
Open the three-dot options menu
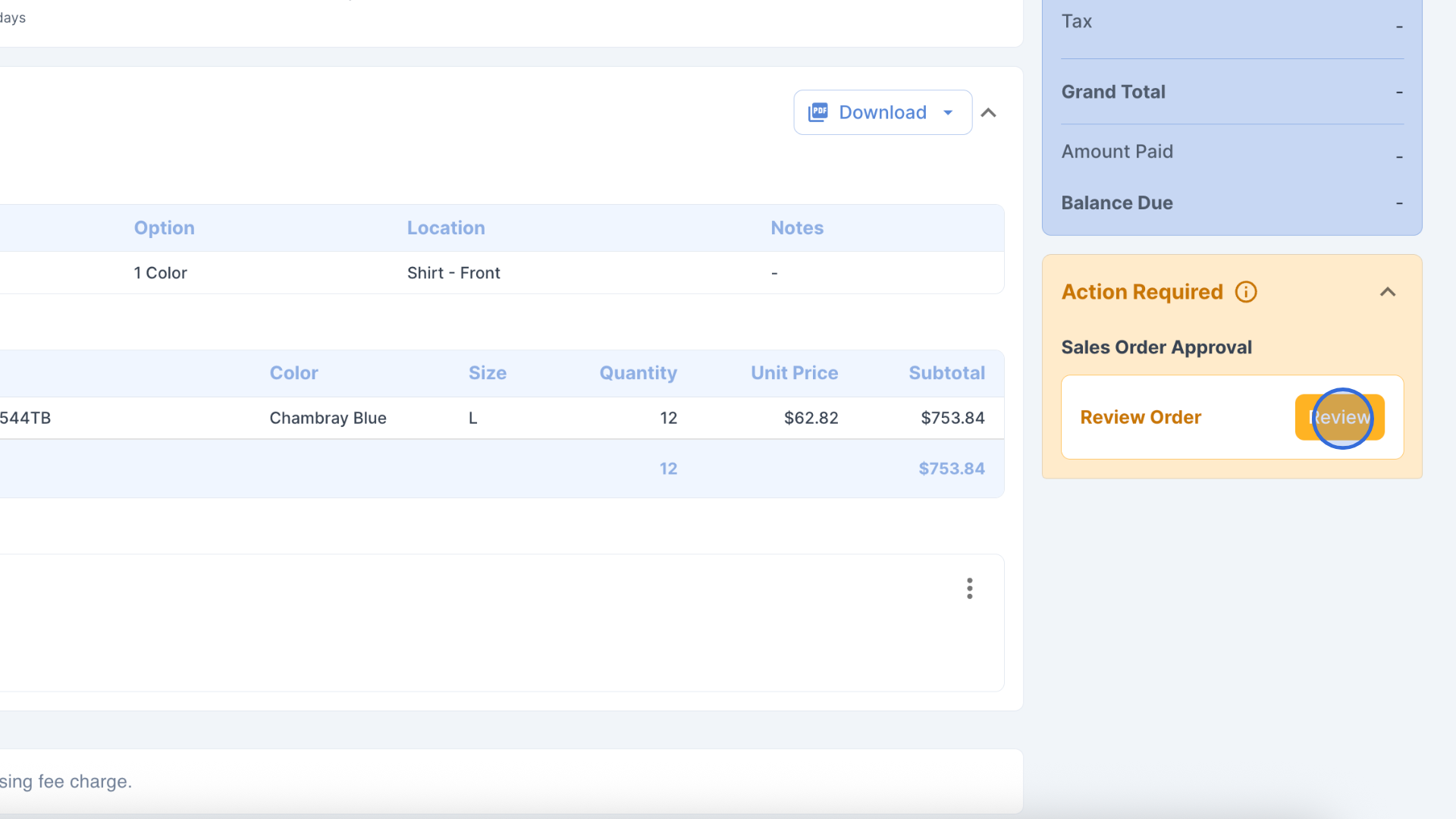click(x=969, y=588)
